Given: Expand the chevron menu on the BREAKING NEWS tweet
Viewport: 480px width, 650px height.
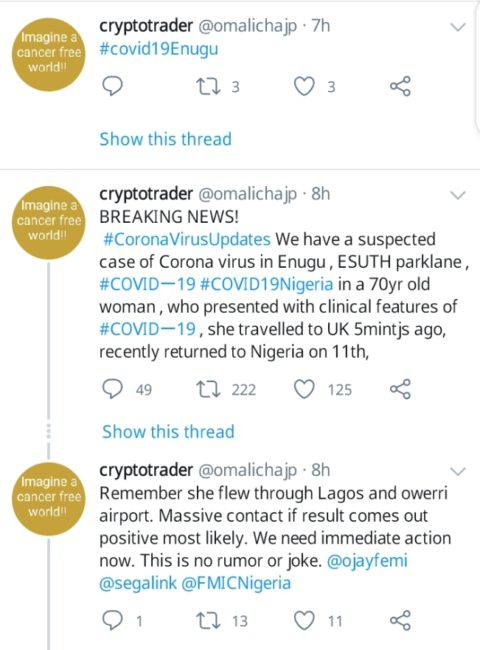Looking at the screenshot, I should click(x=458, y=195).
